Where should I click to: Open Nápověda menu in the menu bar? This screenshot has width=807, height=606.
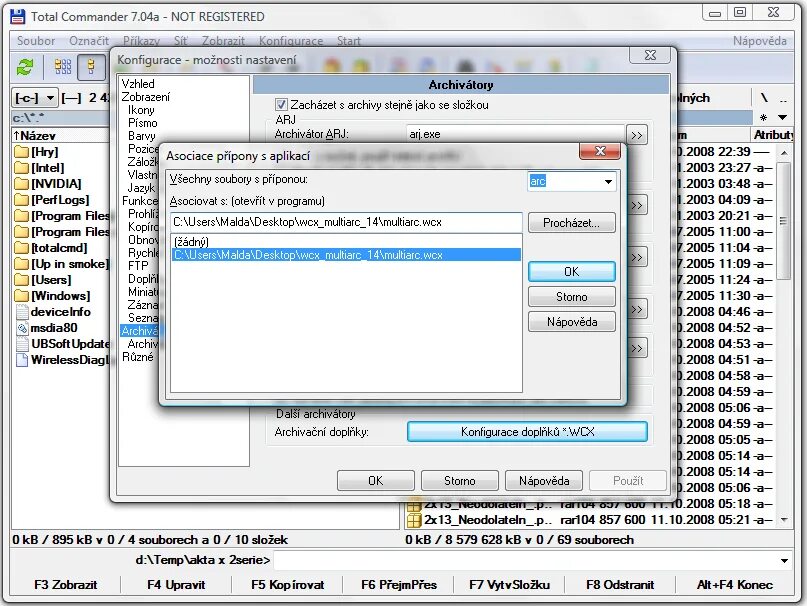tap(760, 41)
